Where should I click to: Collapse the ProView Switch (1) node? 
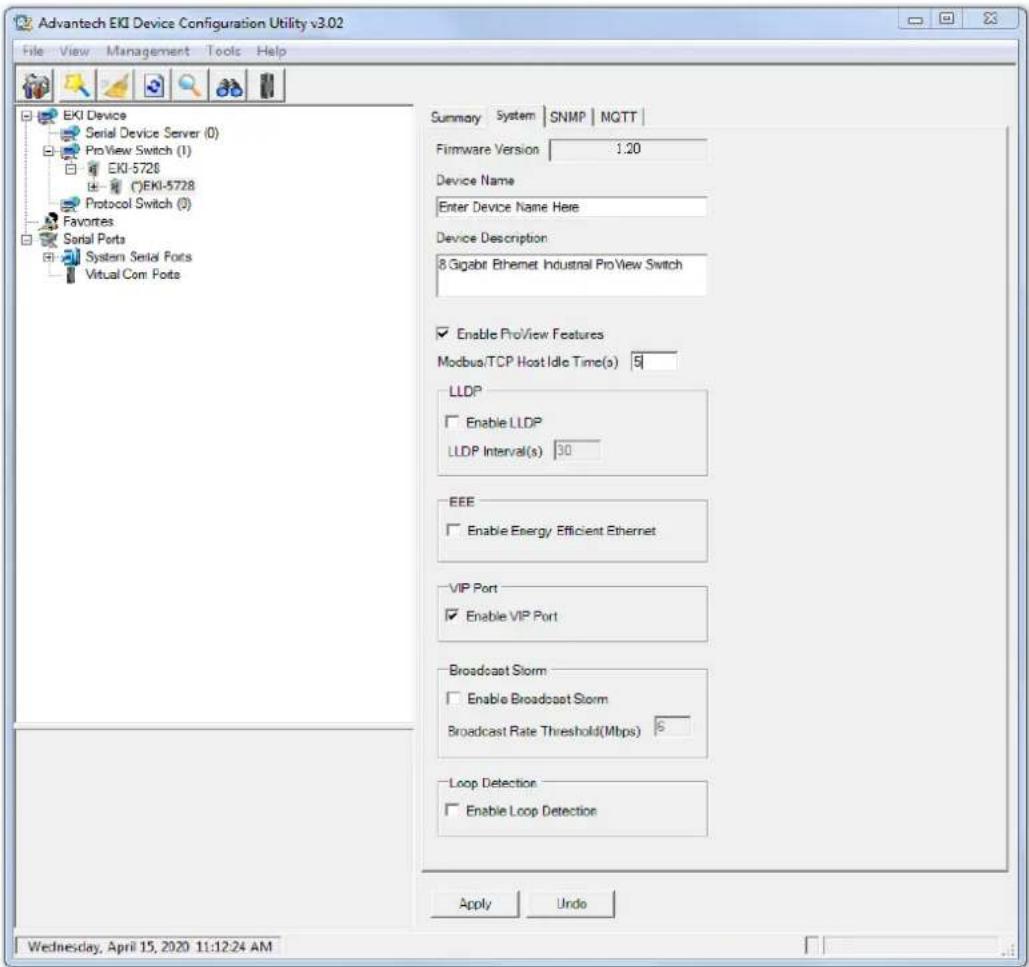pos(48,152)
